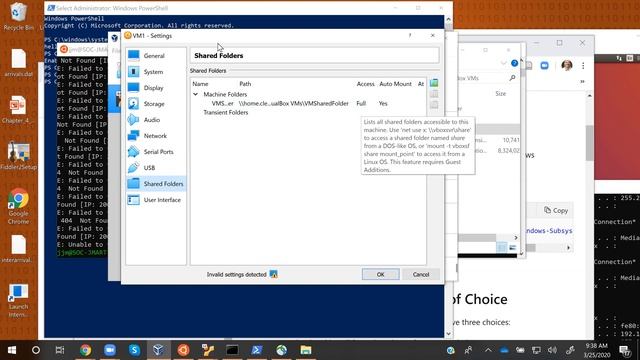Image resolution: width=640 pixels, height=360 pixels.
Task: Select the interarrival desktop file
Action: coord(18,249)
